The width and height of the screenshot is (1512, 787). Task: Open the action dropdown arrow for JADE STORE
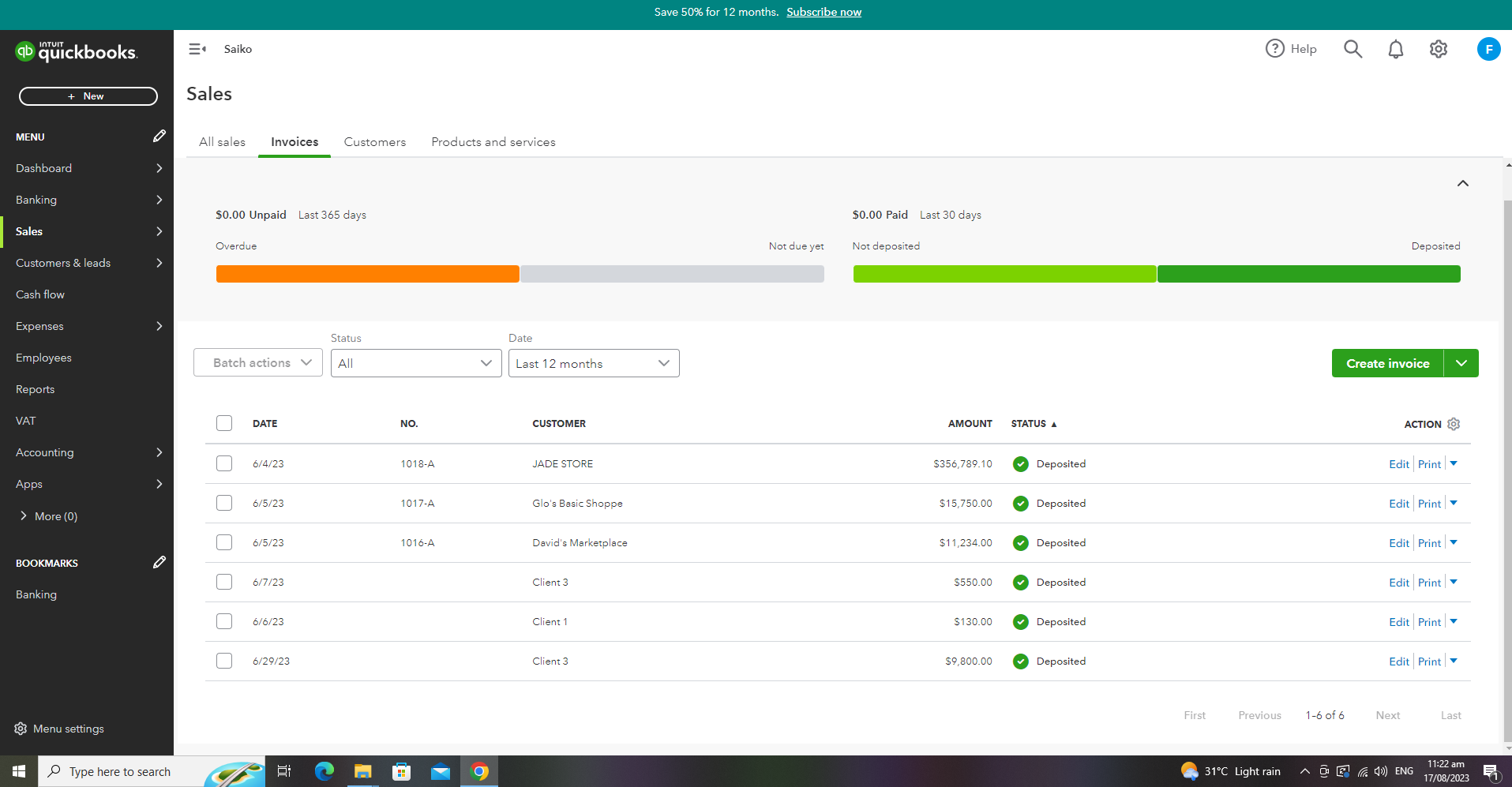click(x=1454, y=463)
